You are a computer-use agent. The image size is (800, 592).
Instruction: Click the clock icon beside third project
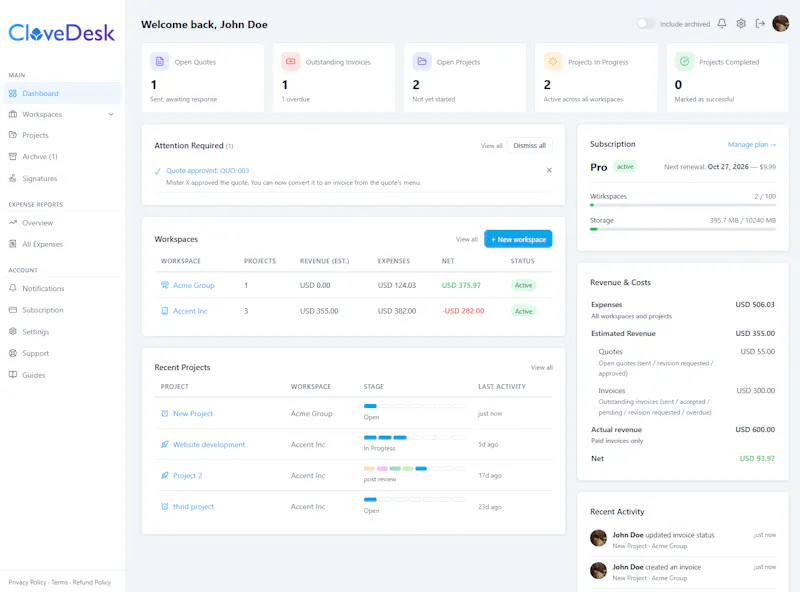pyautogui.click(x=165, y=507)
